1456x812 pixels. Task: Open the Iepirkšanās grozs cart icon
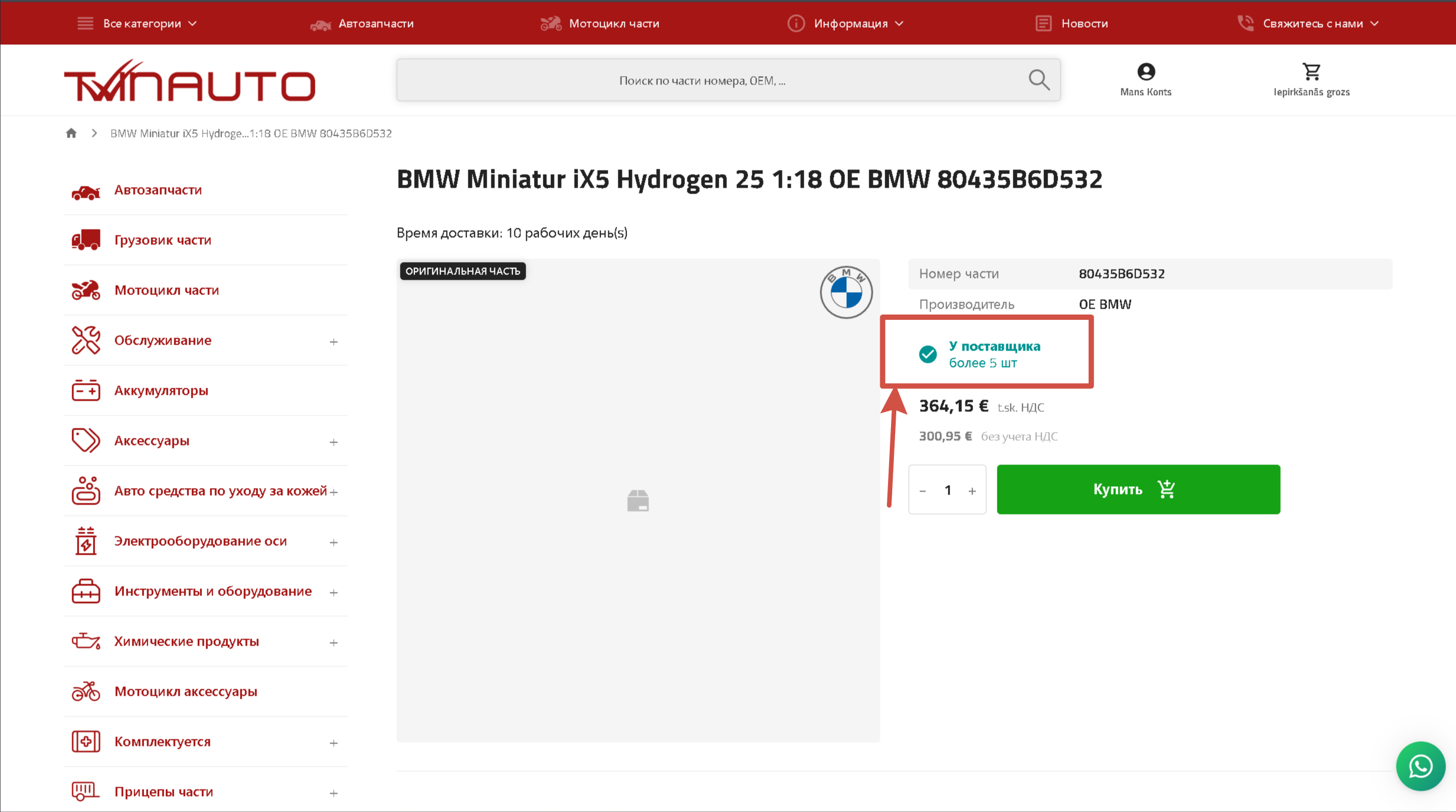coord(1311,72)
